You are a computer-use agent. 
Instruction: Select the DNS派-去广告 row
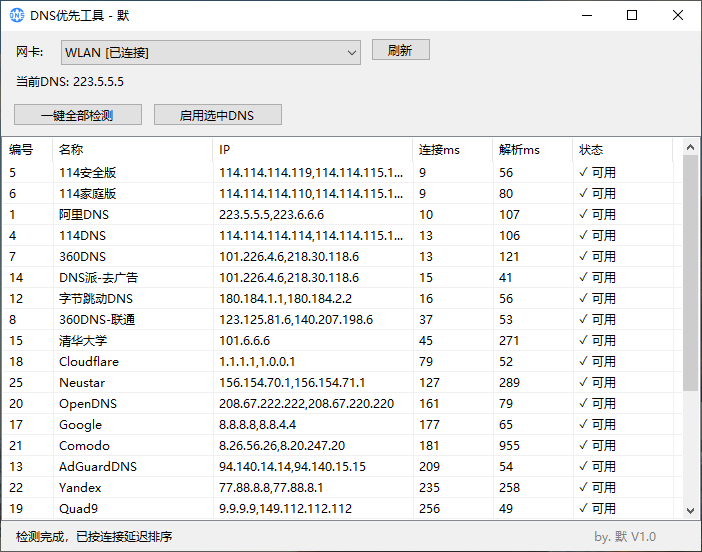[x=342, y=278]
